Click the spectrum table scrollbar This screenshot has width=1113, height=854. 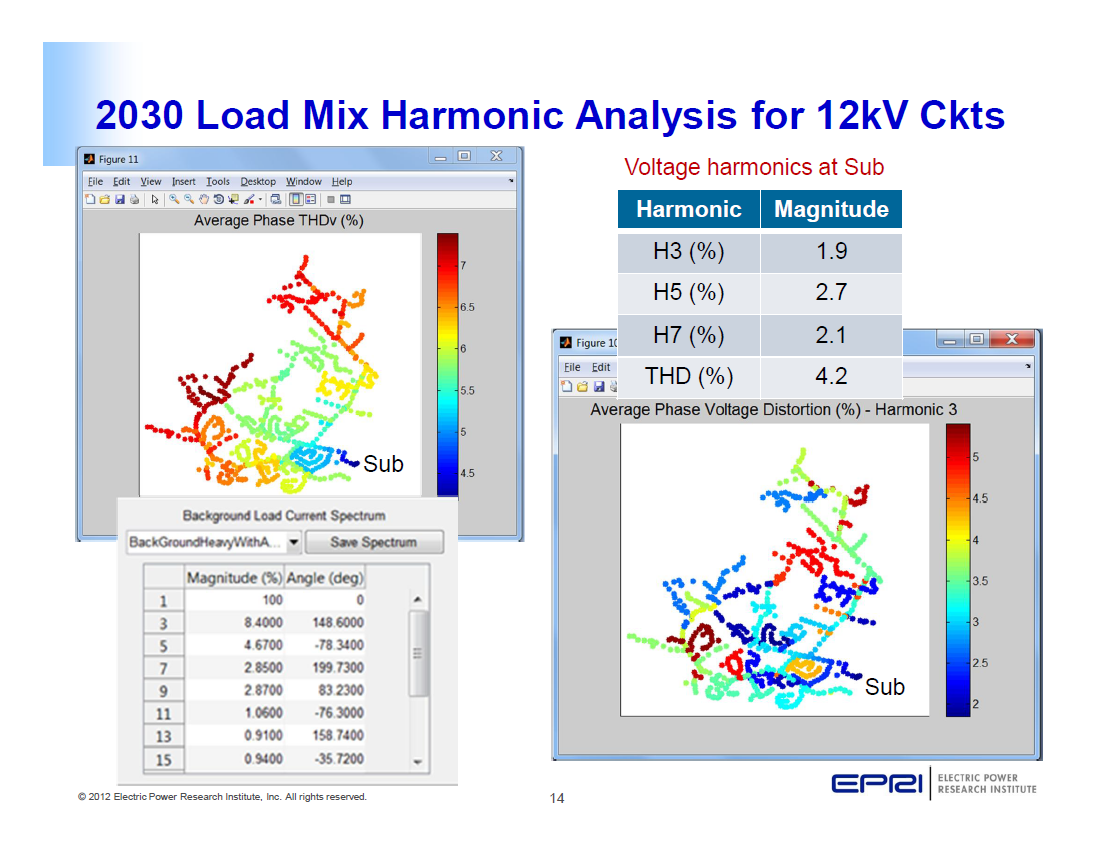coord(417,650)
